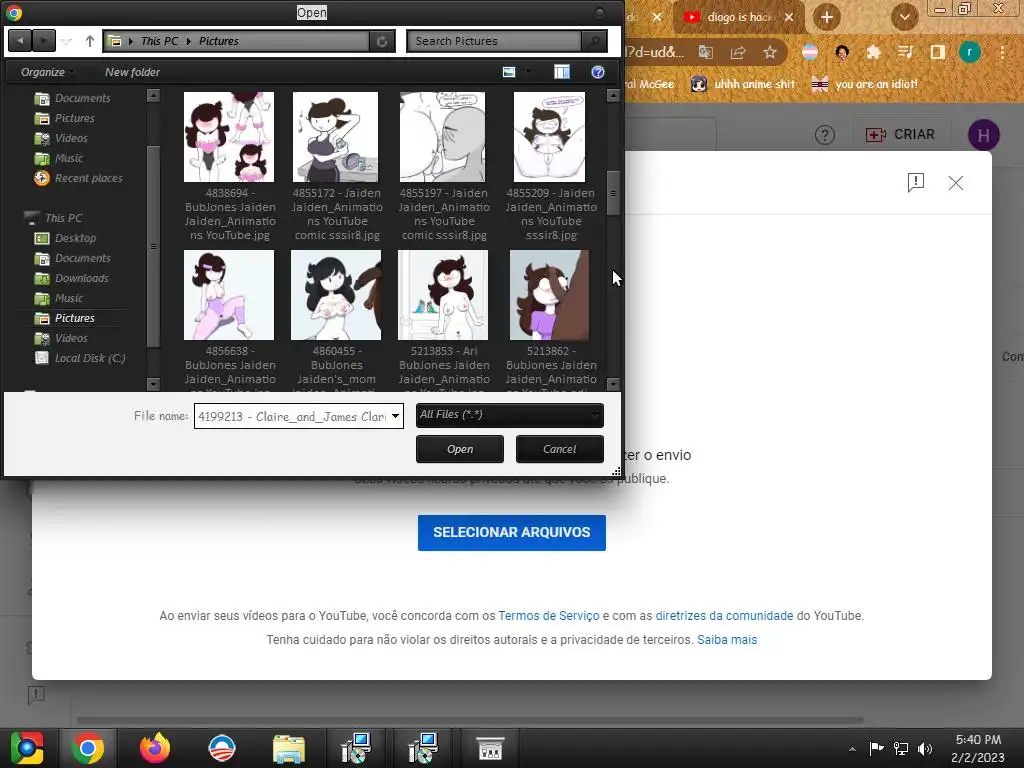This screenshot has height=768, width=1024.
Task: Open the uhhh anime shit bookmark
Action: [x=743, y=84]
